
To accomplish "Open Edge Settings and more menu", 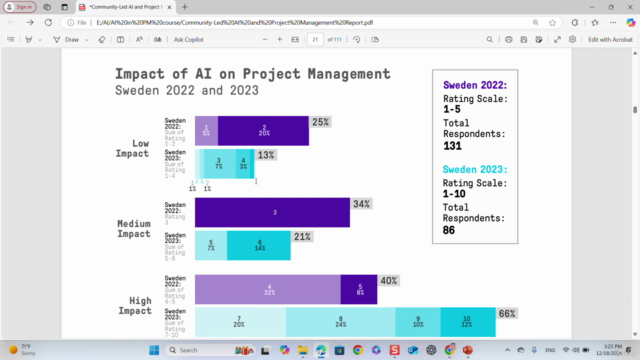I will pos(613,22).
